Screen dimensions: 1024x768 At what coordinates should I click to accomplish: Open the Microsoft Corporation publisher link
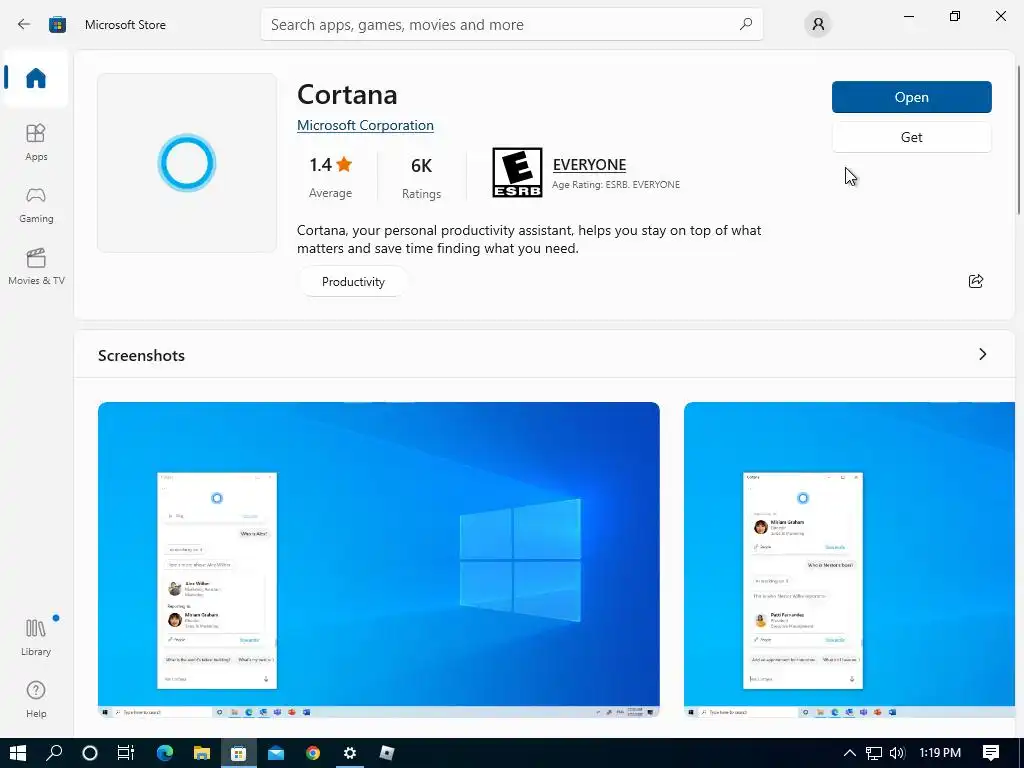click(x=365, y=125)
